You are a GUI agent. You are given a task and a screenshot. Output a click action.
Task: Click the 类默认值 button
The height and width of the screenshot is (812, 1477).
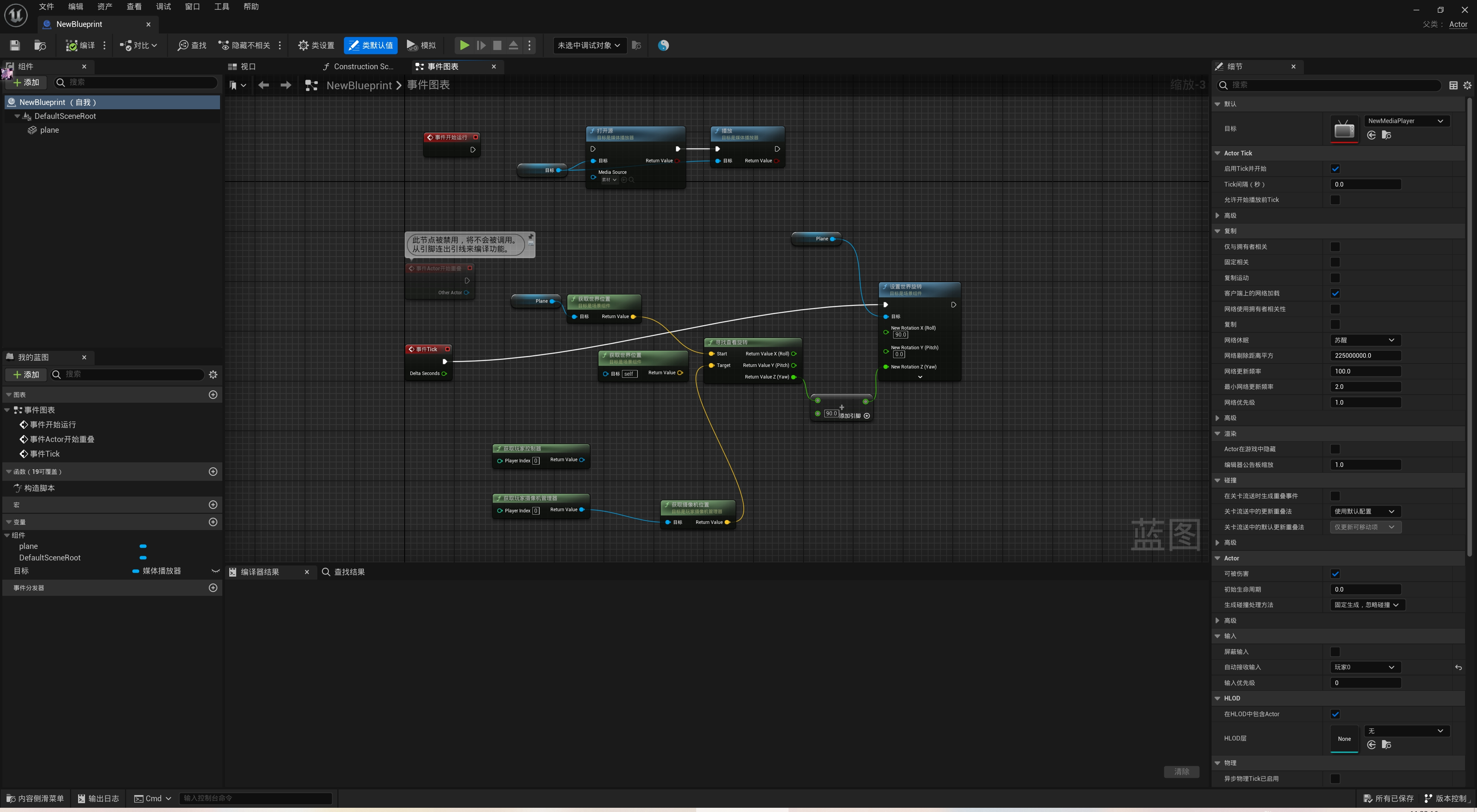(370, 45)
